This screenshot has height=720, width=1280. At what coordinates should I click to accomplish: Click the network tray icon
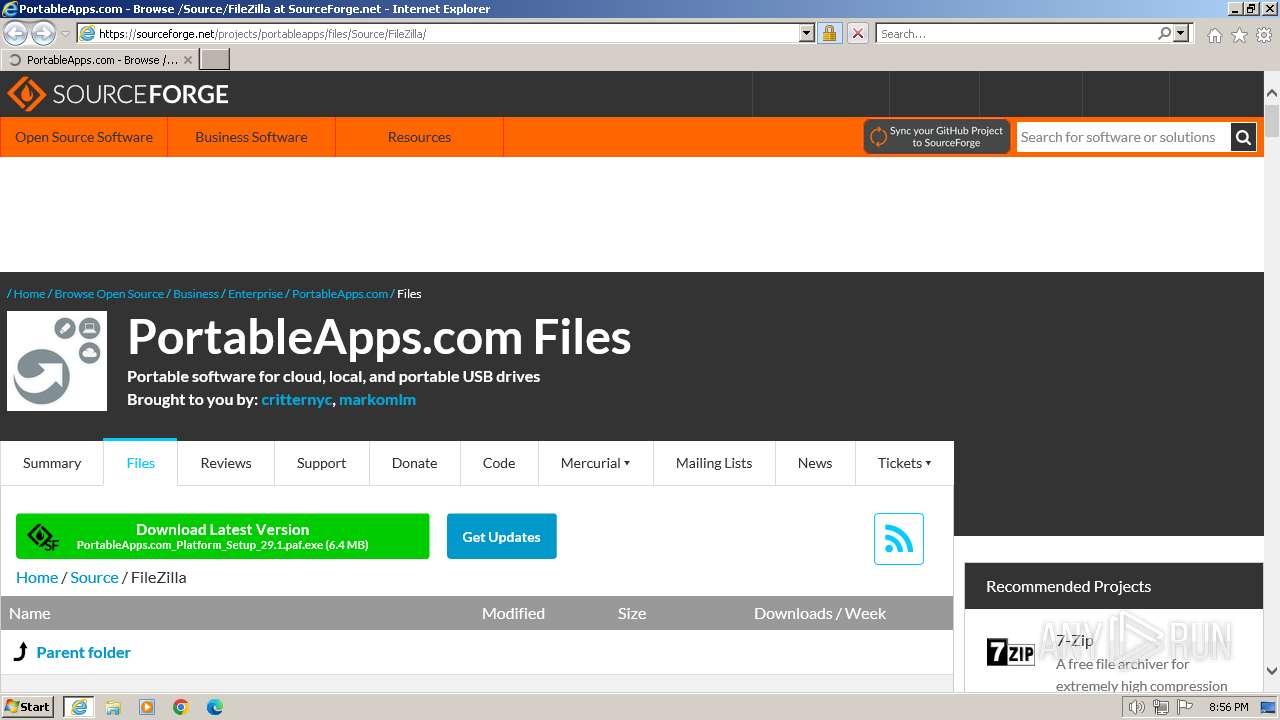pyautogui.click(x=1160, y=707)
